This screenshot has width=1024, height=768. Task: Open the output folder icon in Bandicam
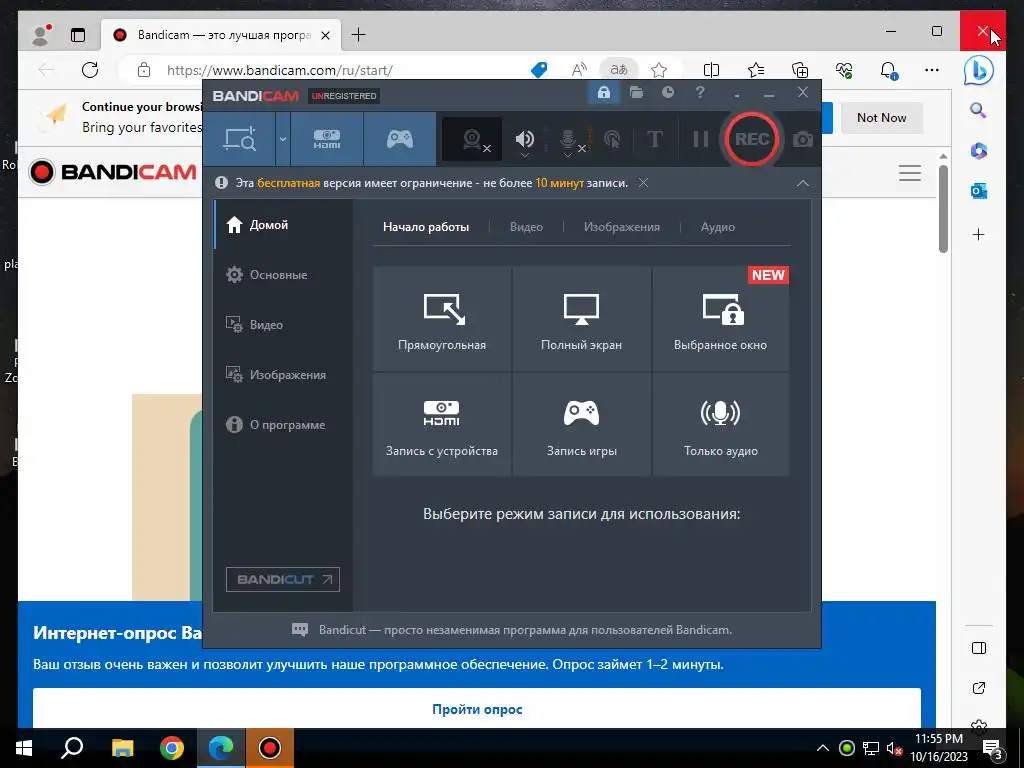click(x=636, y=93)
